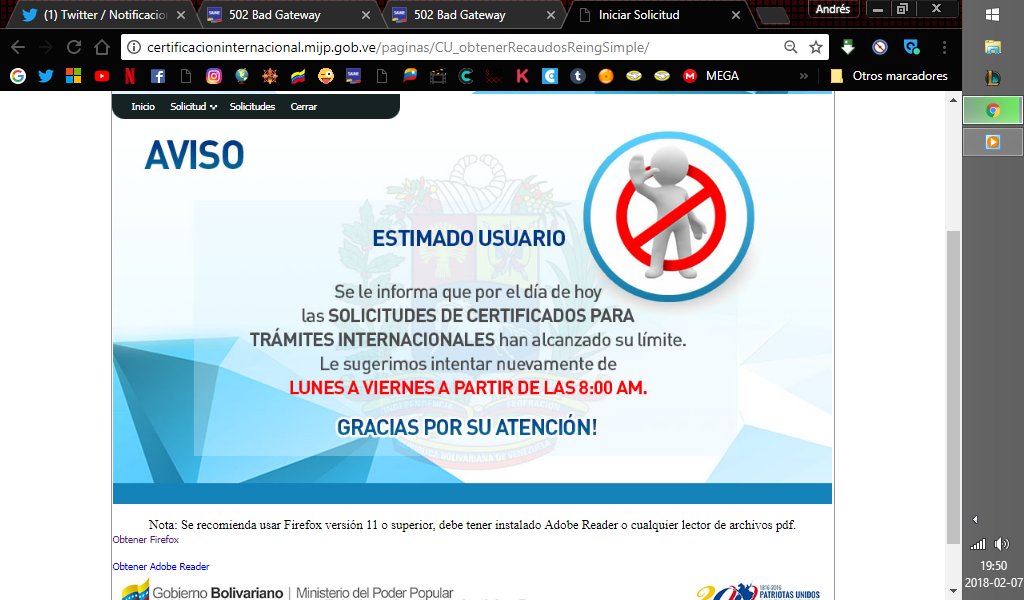Click the network signal tray icon
Image resolution: width=1024 pixels, height=600 pixels.
[978, 543]
